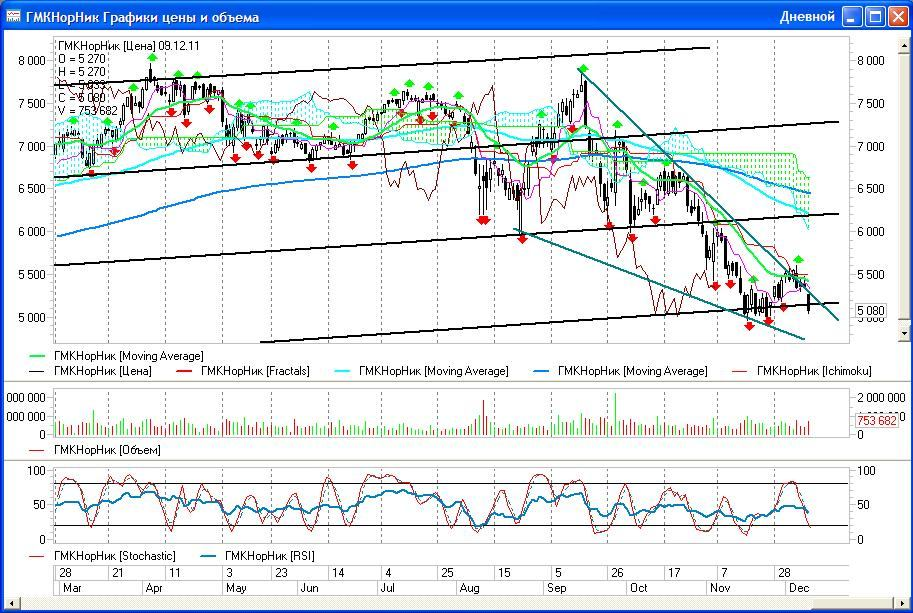The height and width of the screenshot is (613, 913).
Task: Click the 2 000 000 label on volume axis
Action: click(881, 398)
